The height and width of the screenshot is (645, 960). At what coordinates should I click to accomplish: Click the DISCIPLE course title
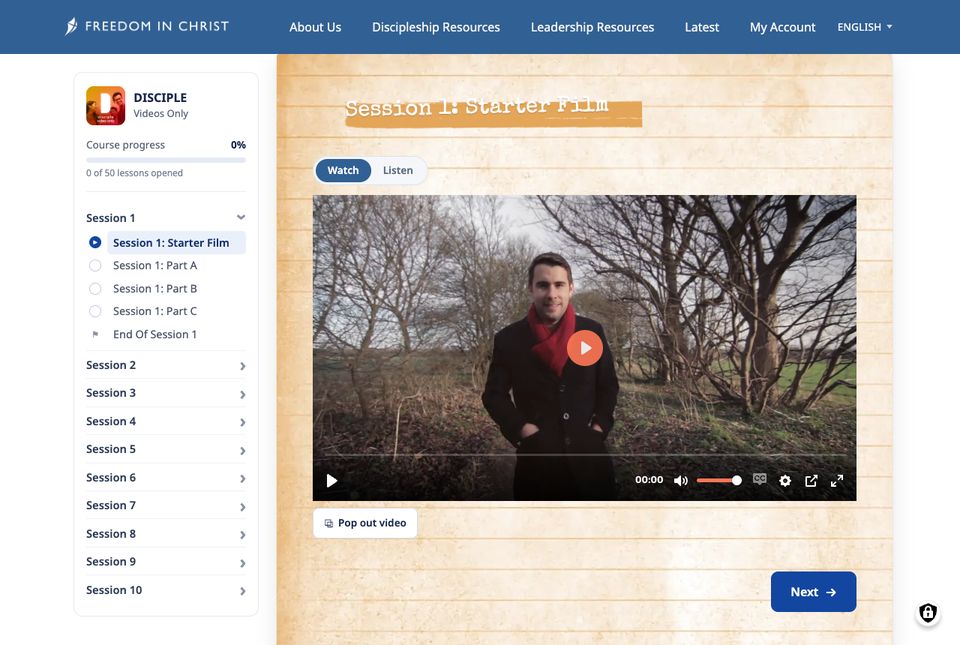(160, 97)
